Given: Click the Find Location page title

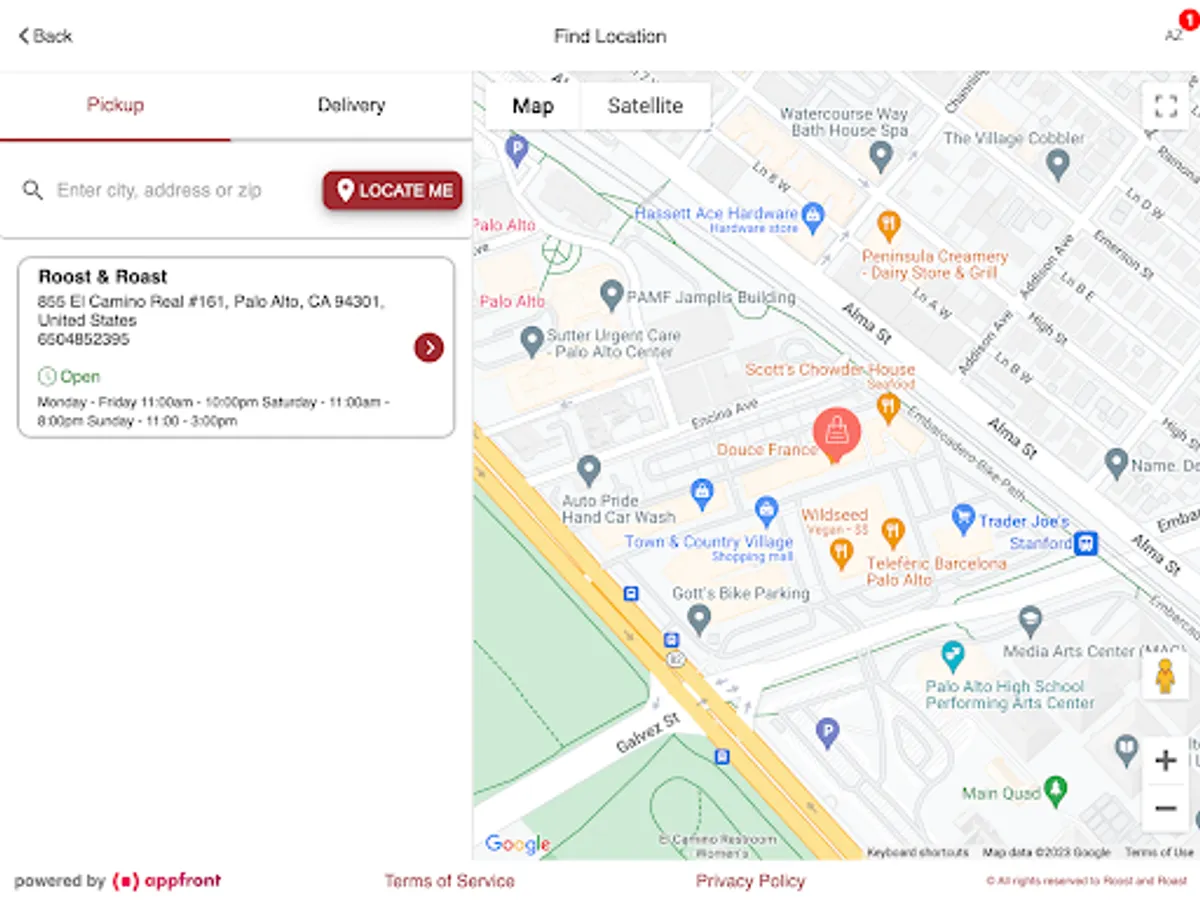Looking at the screenshot, I should [610, 36].
